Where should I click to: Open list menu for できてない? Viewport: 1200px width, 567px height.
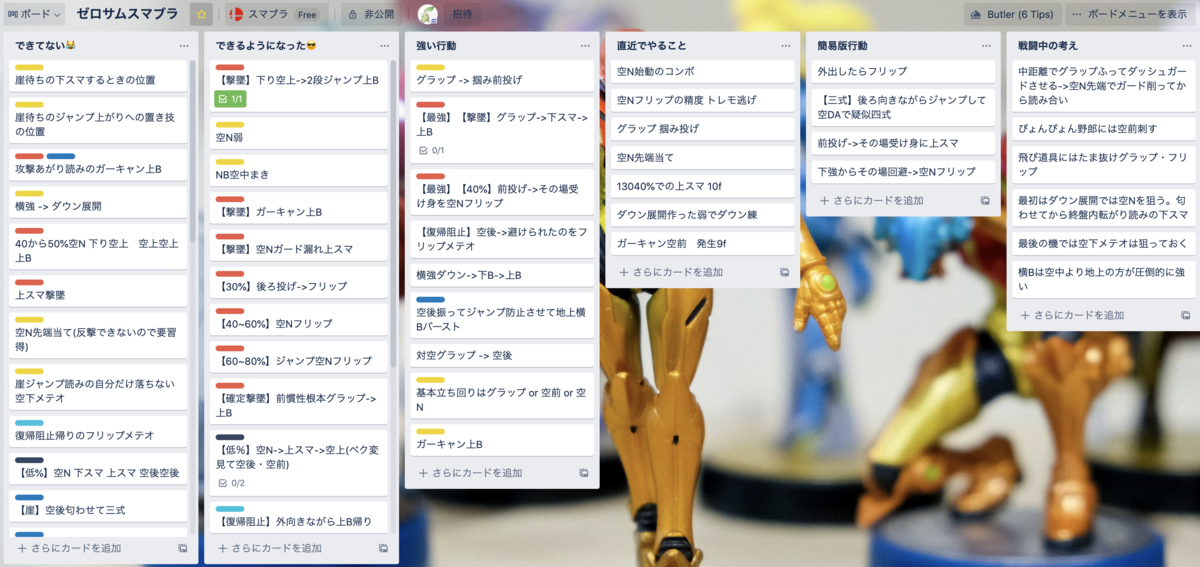tap(184, 46)
